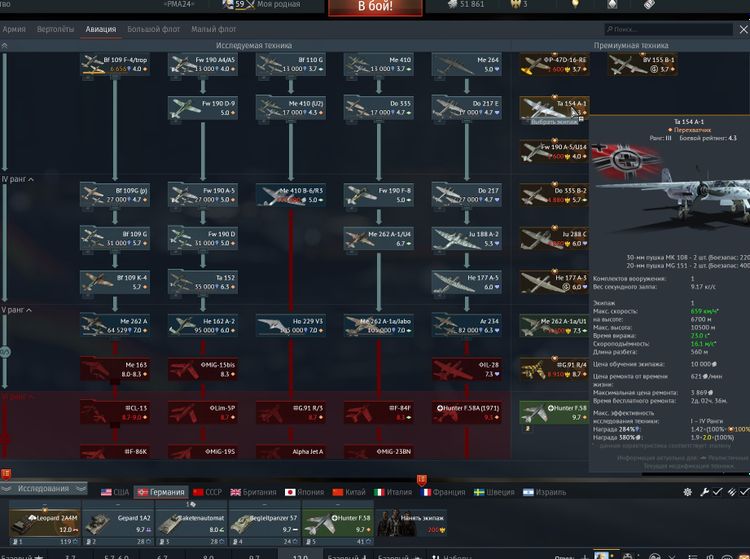This screenshot has width=750, height=559.
Task: Select Hunter F.58 crew slot
Action: (x=337, y=523)
